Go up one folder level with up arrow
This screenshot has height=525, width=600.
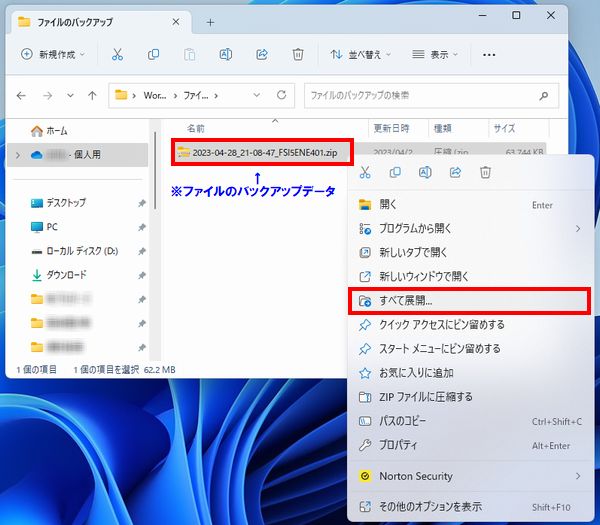coord(92,95)
